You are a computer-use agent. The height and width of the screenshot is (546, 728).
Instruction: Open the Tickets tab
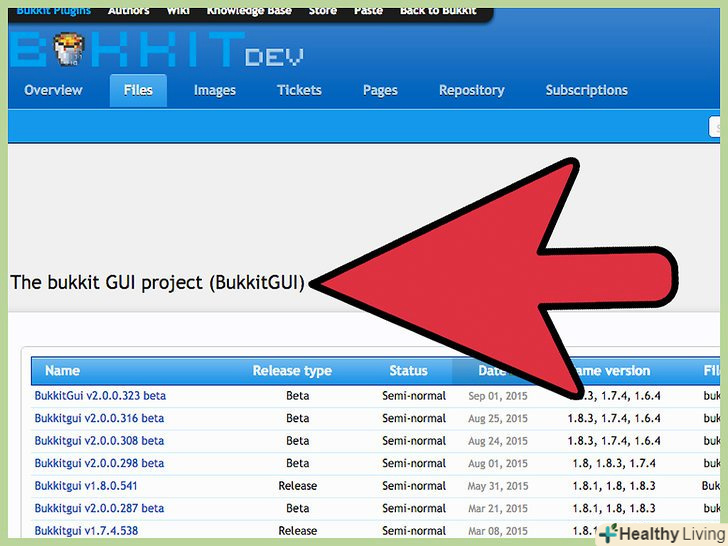pyautogui.click(x=299, y=90)
